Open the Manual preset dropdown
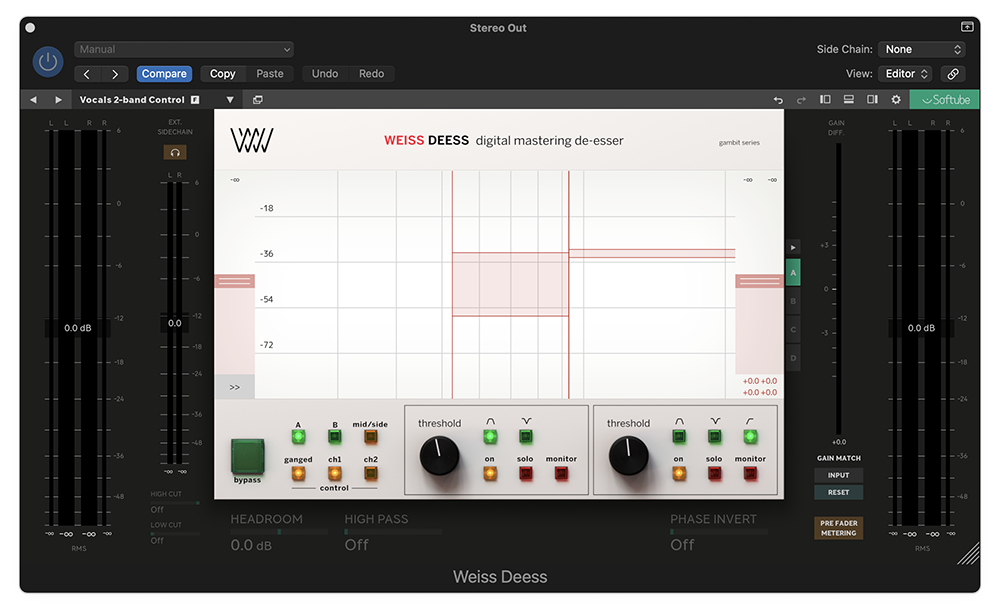 coord(184,49)
